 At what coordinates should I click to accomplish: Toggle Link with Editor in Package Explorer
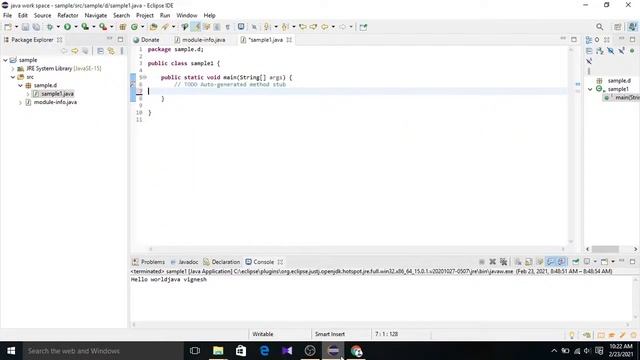(x=111, y=51)
